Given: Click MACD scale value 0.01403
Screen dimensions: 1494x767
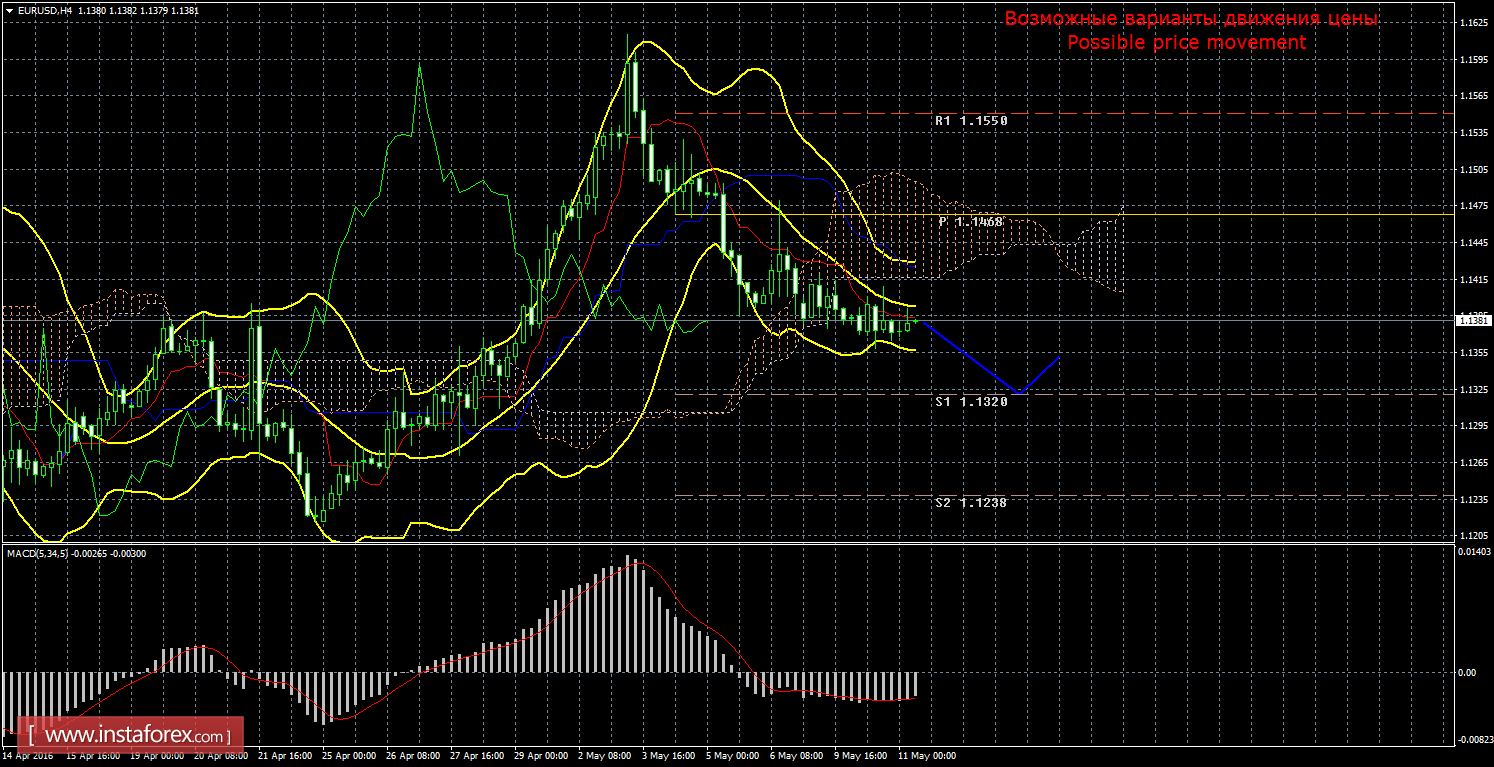Looking at the screenshot, I should click(1475, 552).
